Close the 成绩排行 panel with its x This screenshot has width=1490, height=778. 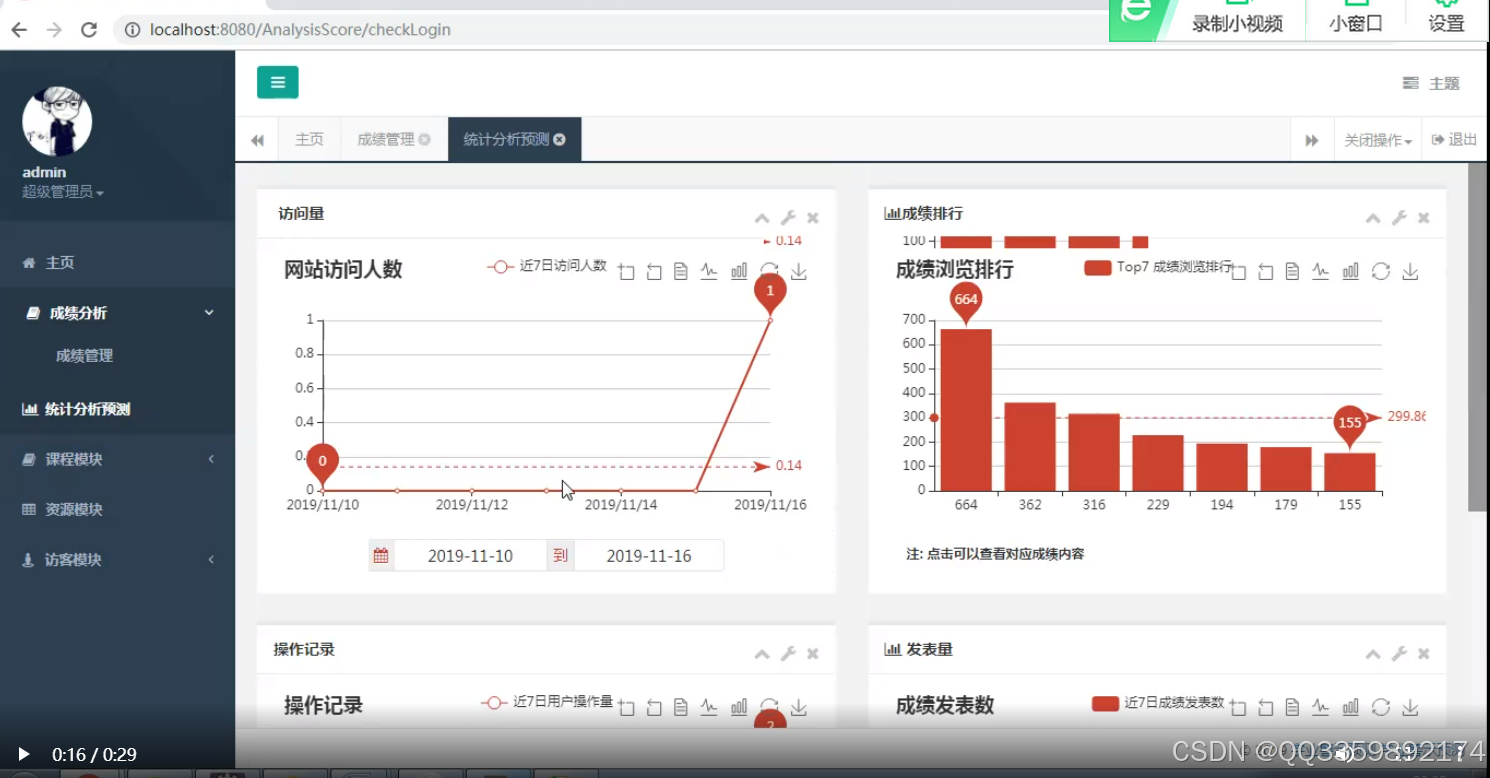coord(1424,218)
